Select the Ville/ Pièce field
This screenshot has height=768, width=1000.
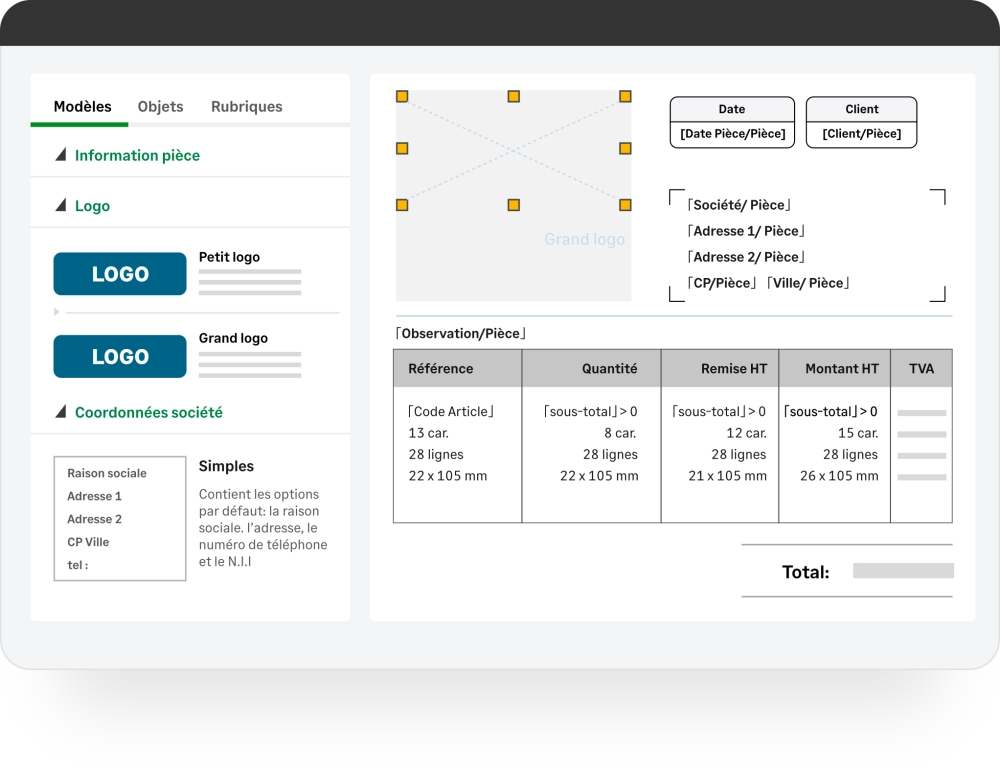tap(808, 283)
